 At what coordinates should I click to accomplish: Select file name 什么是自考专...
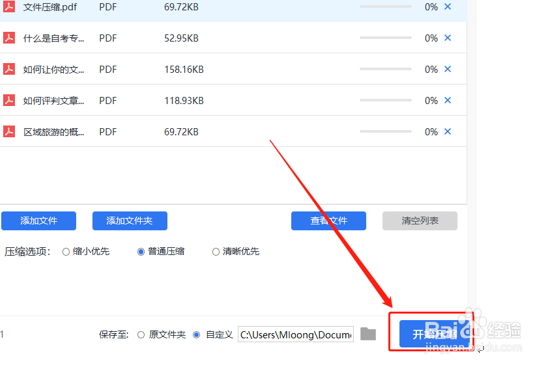[54, 38]
